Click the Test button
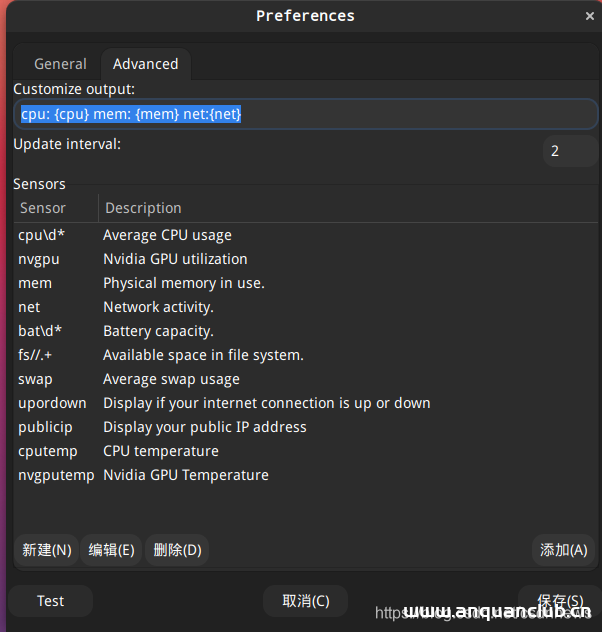 [50, 601]
